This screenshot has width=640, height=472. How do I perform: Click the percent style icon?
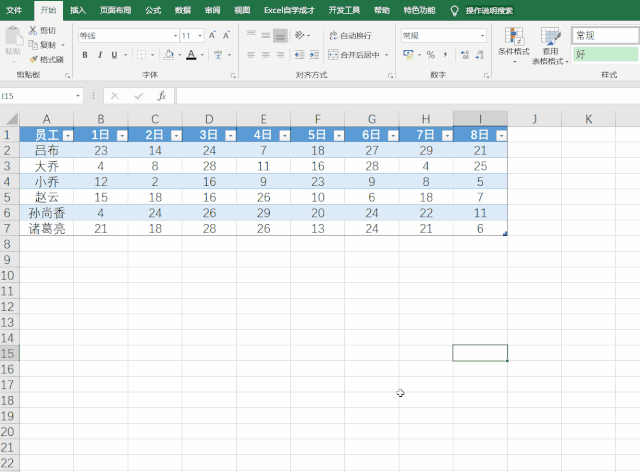430,55
